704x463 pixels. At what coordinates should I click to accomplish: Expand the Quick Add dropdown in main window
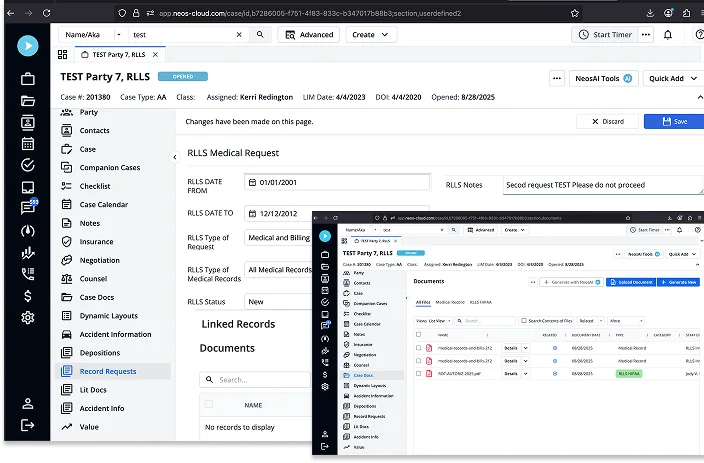coord(673,78)
